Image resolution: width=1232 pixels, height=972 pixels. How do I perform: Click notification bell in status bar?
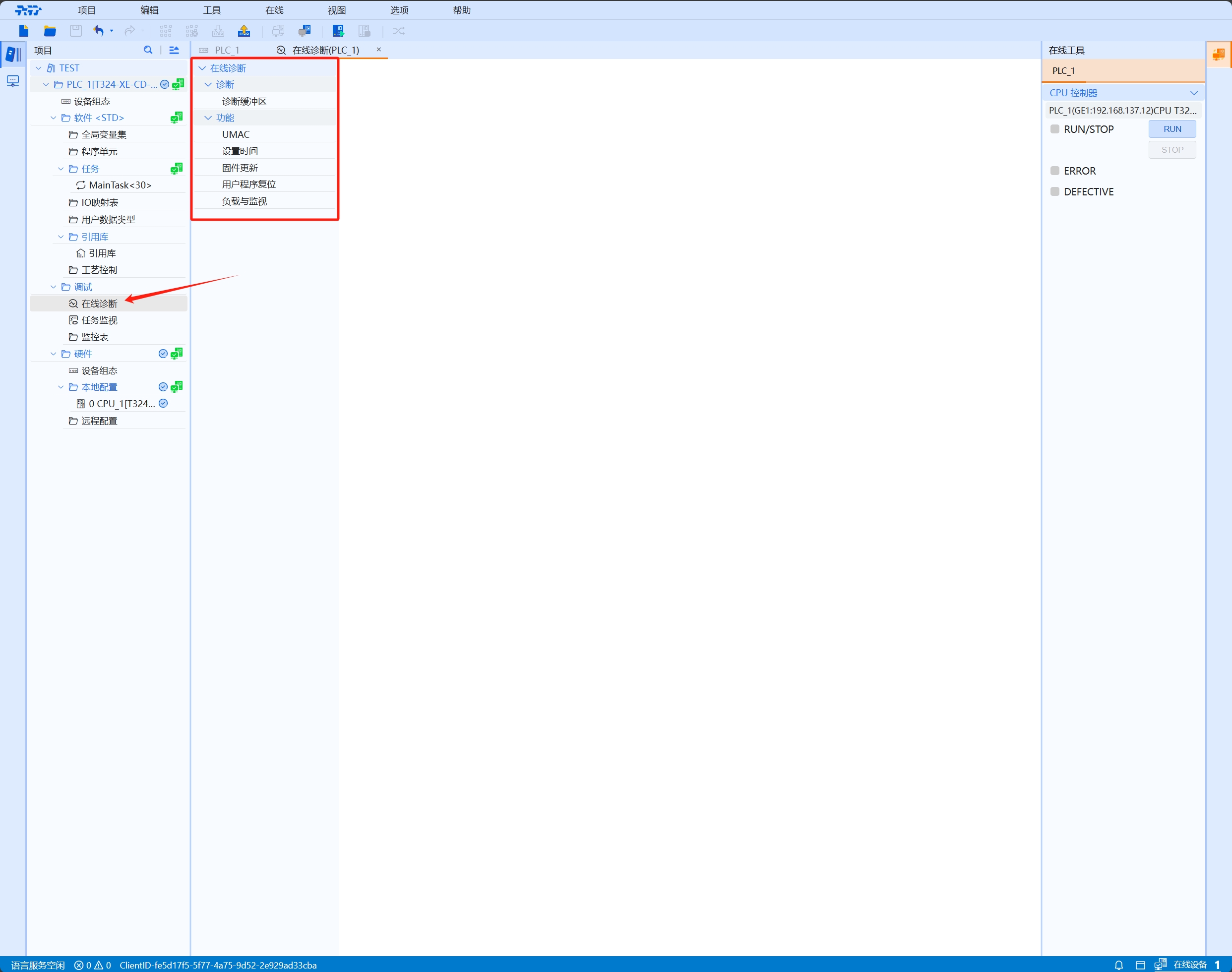coord(1119,965)
